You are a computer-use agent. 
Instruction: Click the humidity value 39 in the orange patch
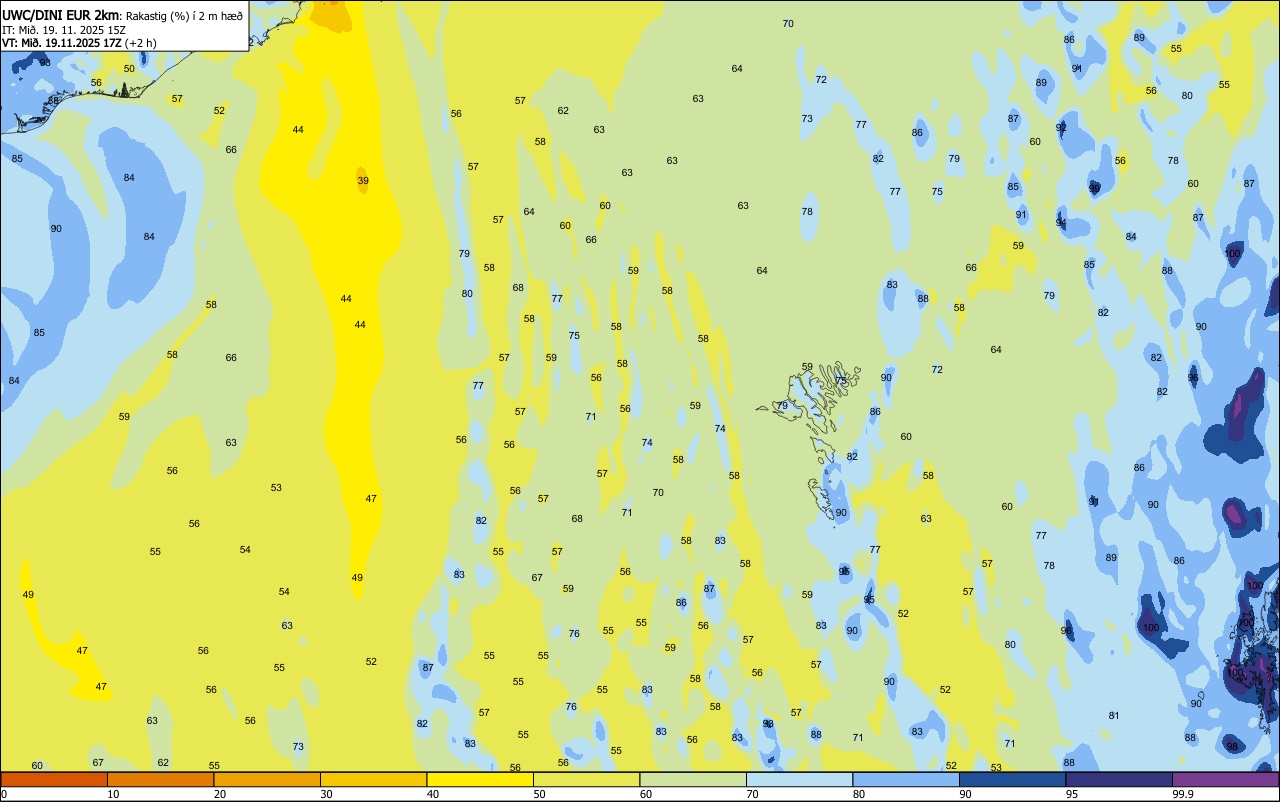(x=363, y=181)
